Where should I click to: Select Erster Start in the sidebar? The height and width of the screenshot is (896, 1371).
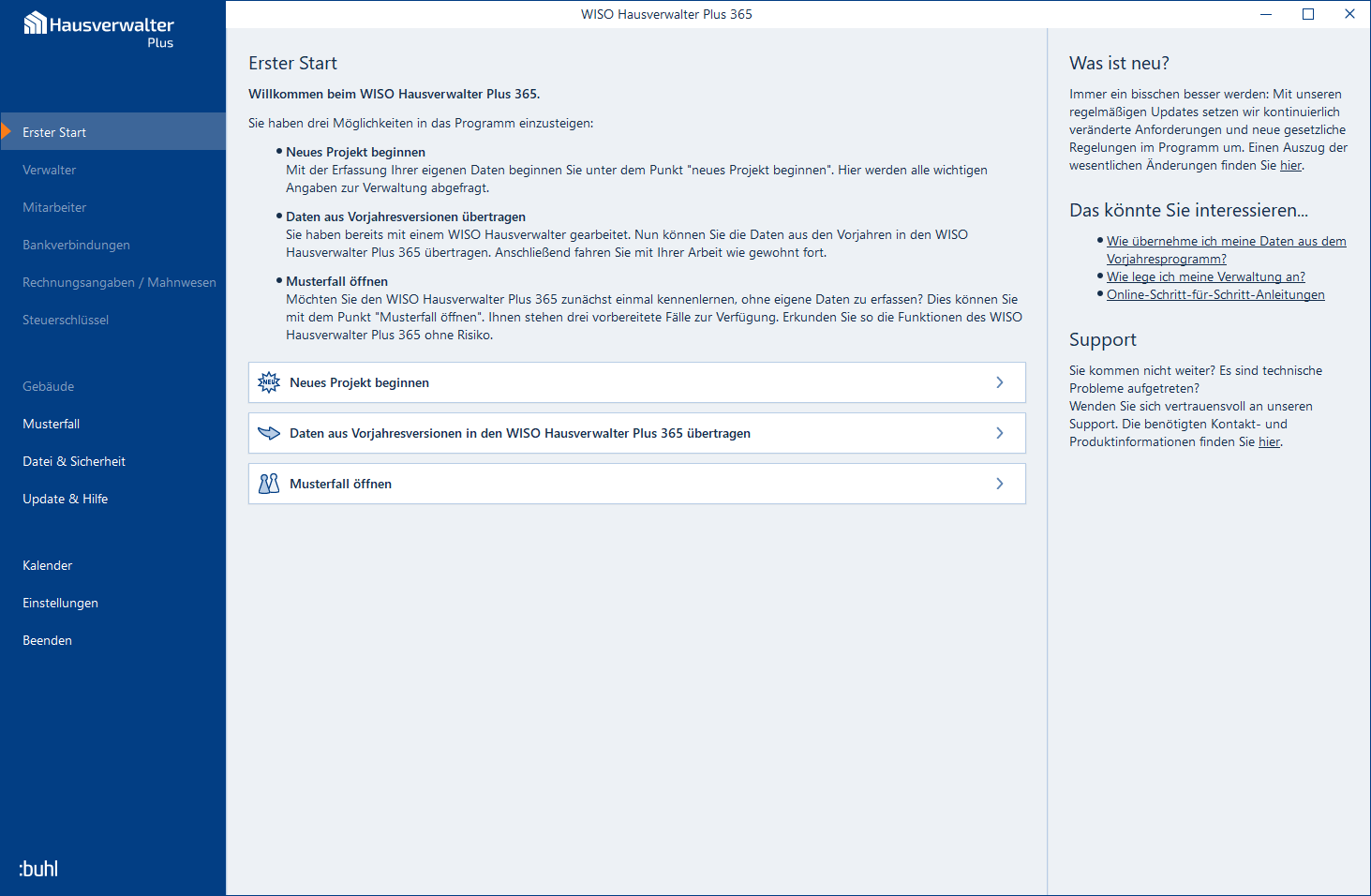tap(112, 132)
